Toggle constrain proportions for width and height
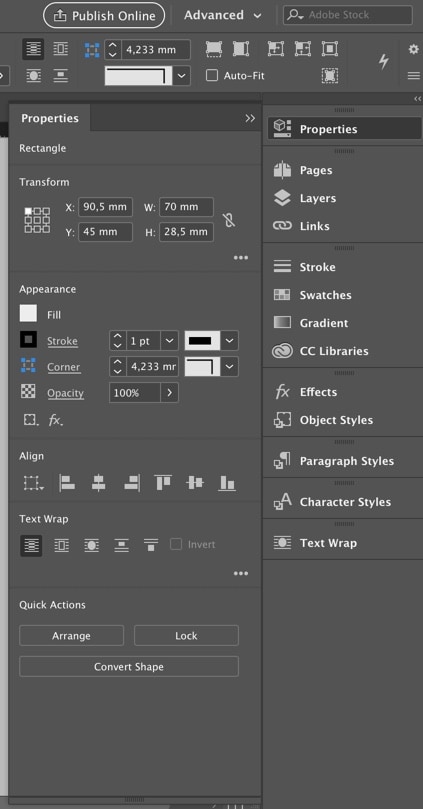Screen dimensions: 423x809 pyautogui.click(x=229, y=220)
